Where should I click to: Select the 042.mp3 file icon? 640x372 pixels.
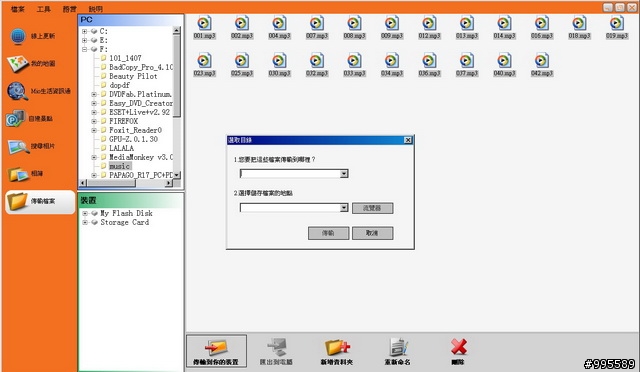point(542,61)
